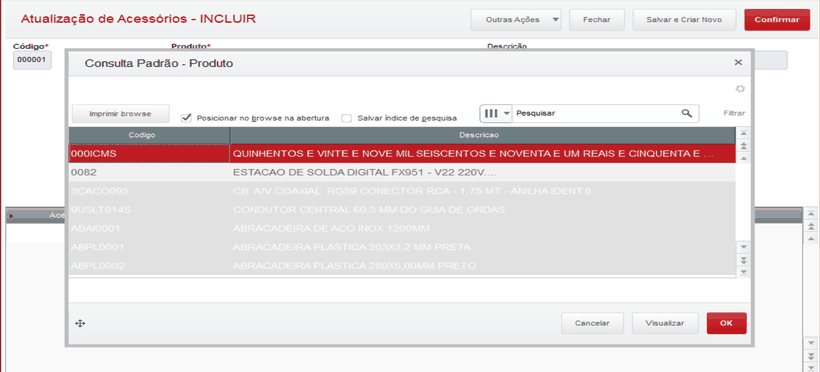
Task: Sort by the Descricao column header
Action: click(x=482, y=135)
